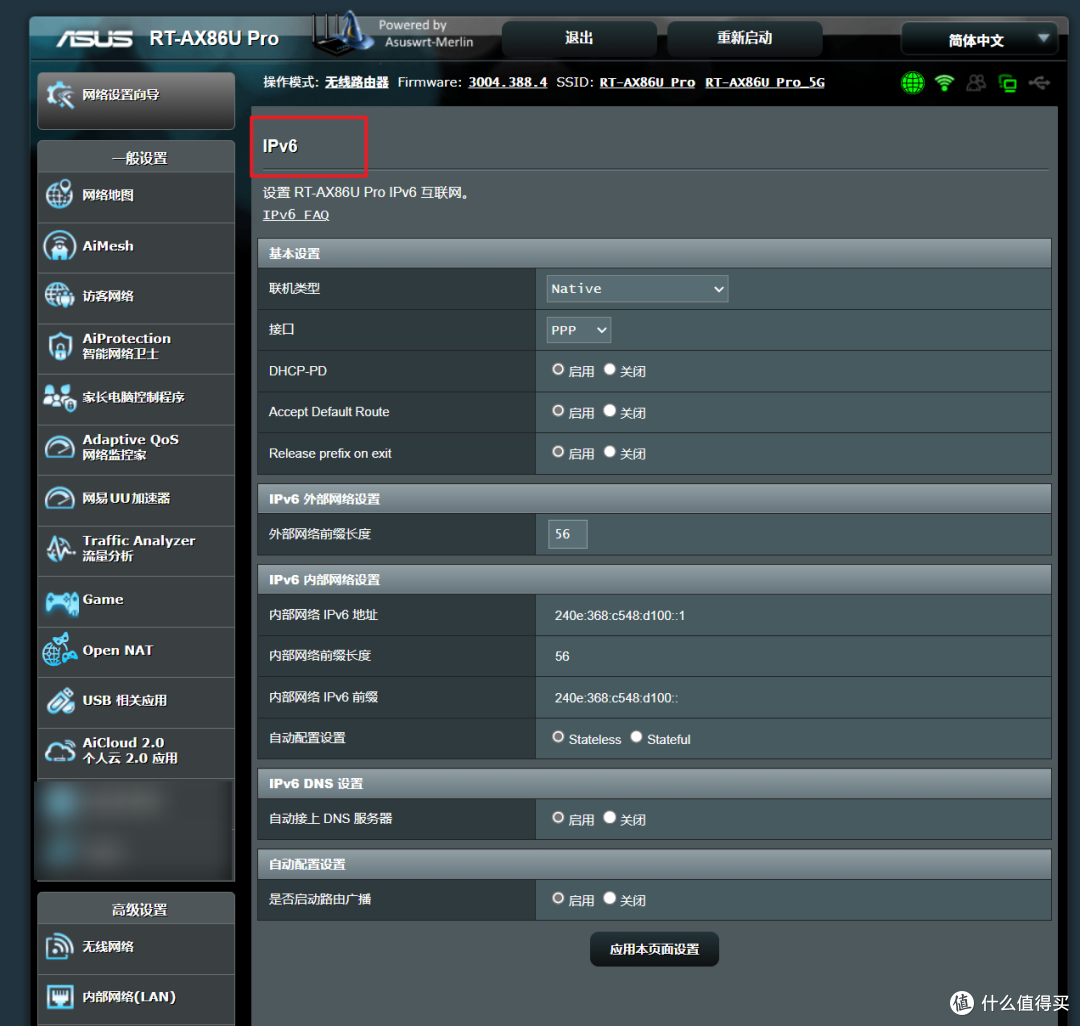Enable Accept Default Route

click(x=558, y=411)
